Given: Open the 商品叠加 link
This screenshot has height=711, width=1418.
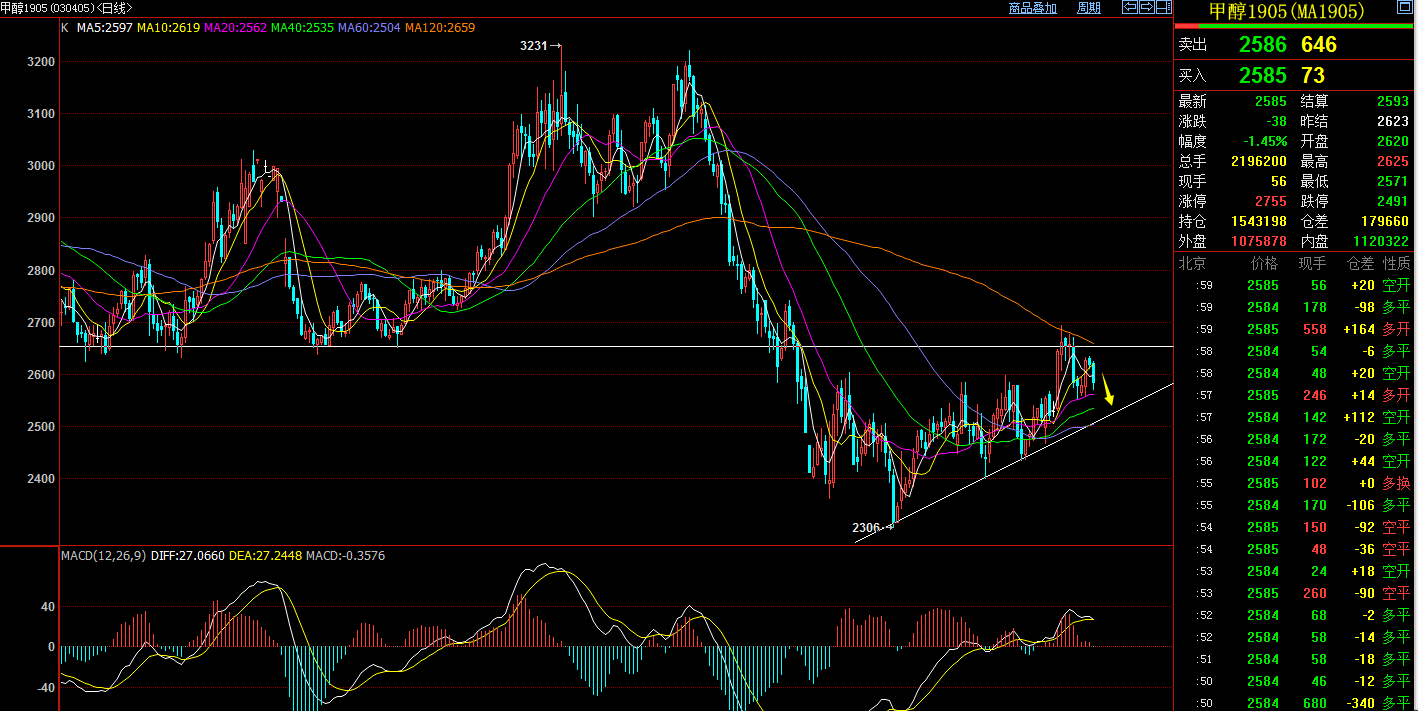Looking at the screenshot, I should (1032, 8).
